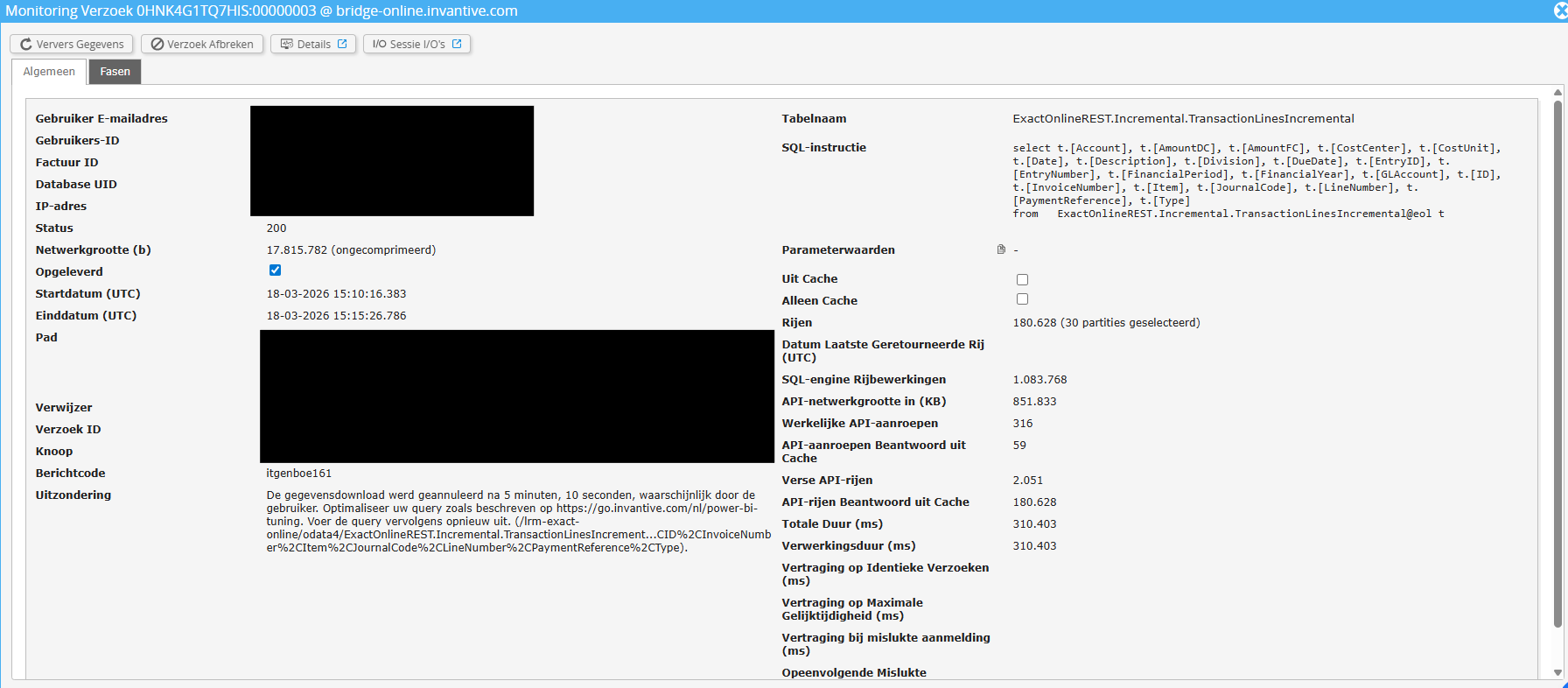Click the Uitzondering error message text

click(518, 521)
